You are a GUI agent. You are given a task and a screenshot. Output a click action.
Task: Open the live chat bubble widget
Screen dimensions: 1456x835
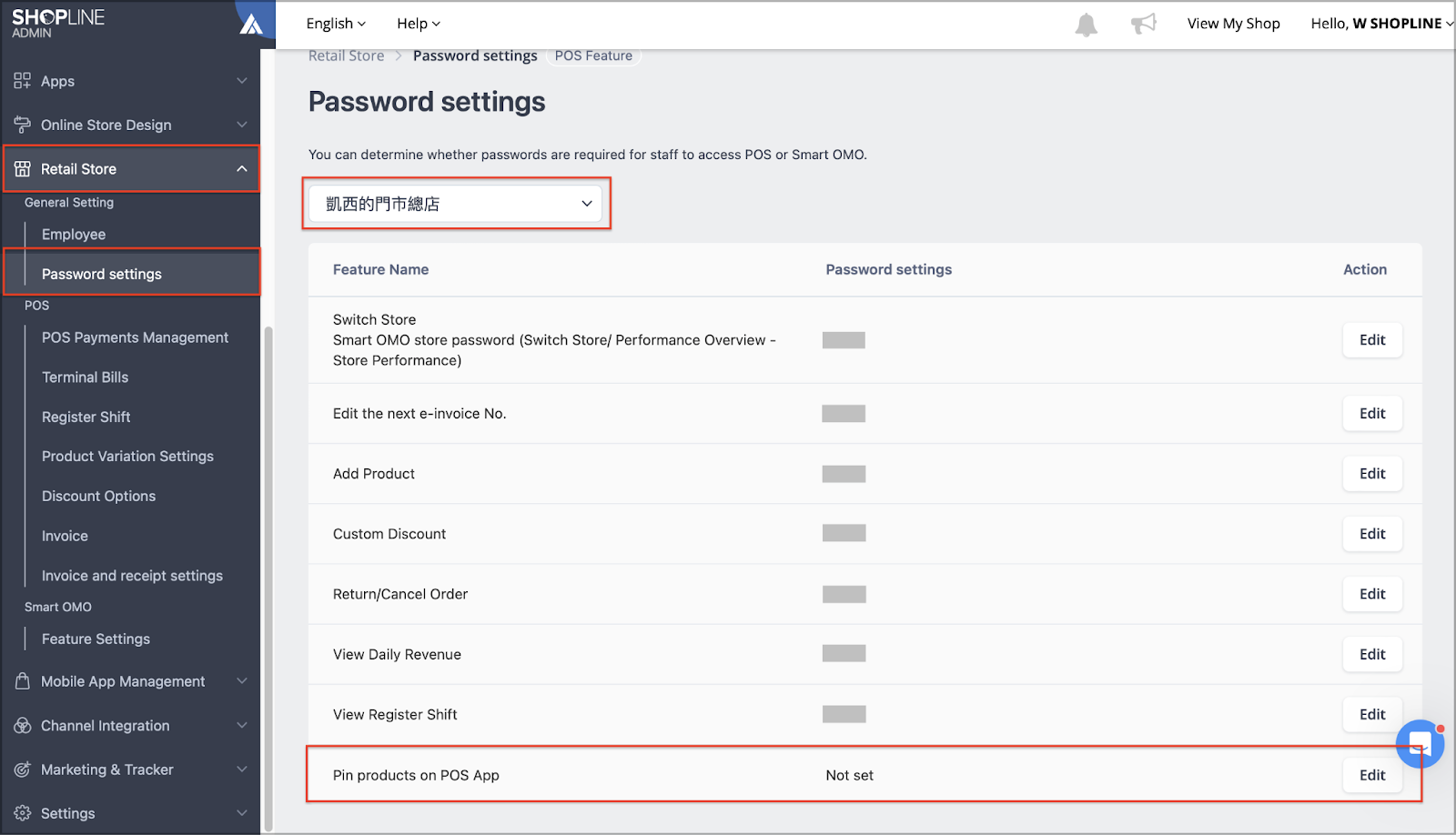pos(1420,744)
